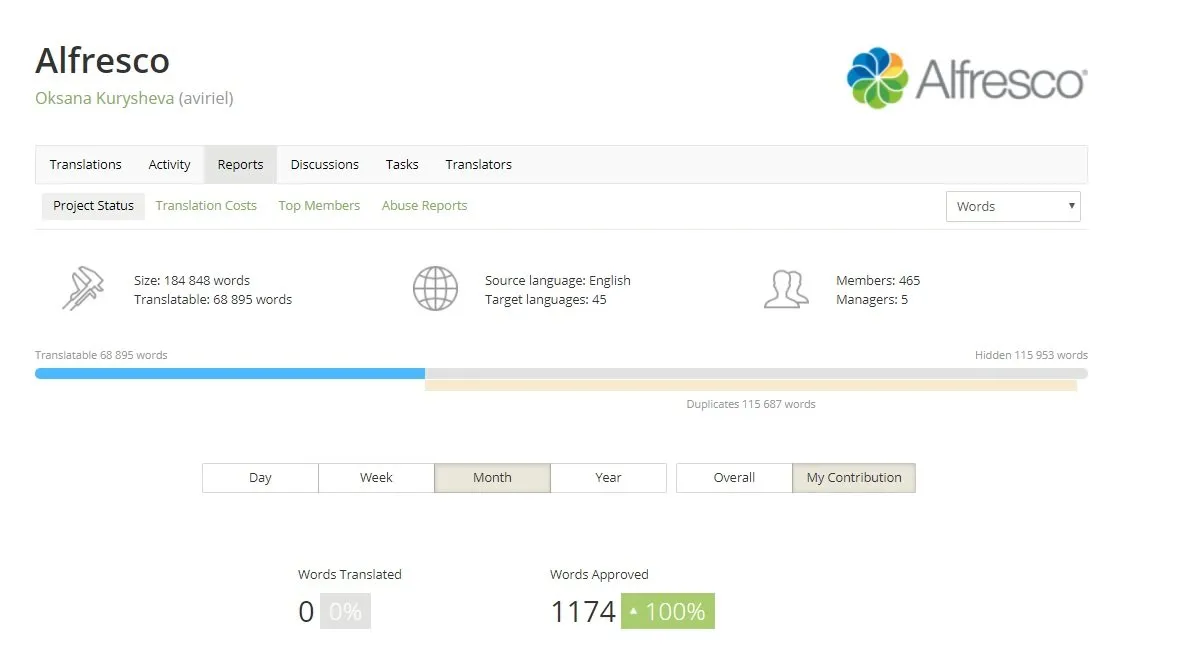This screenshot has width=1181, height=661.
Task: Click 'Hidden 115 953 words' label
Action: click(x=1031, y=355)
